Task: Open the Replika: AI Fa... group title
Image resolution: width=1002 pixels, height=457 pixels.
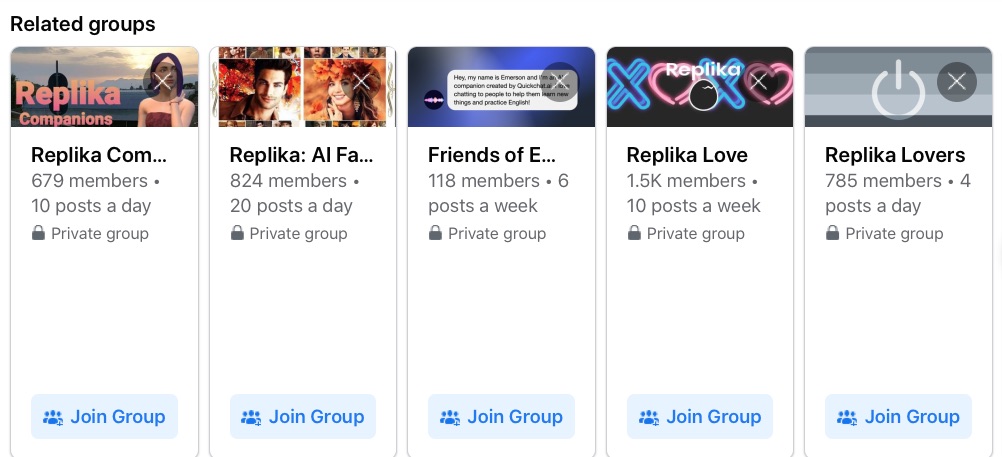Action: click(x=301, y=155)
